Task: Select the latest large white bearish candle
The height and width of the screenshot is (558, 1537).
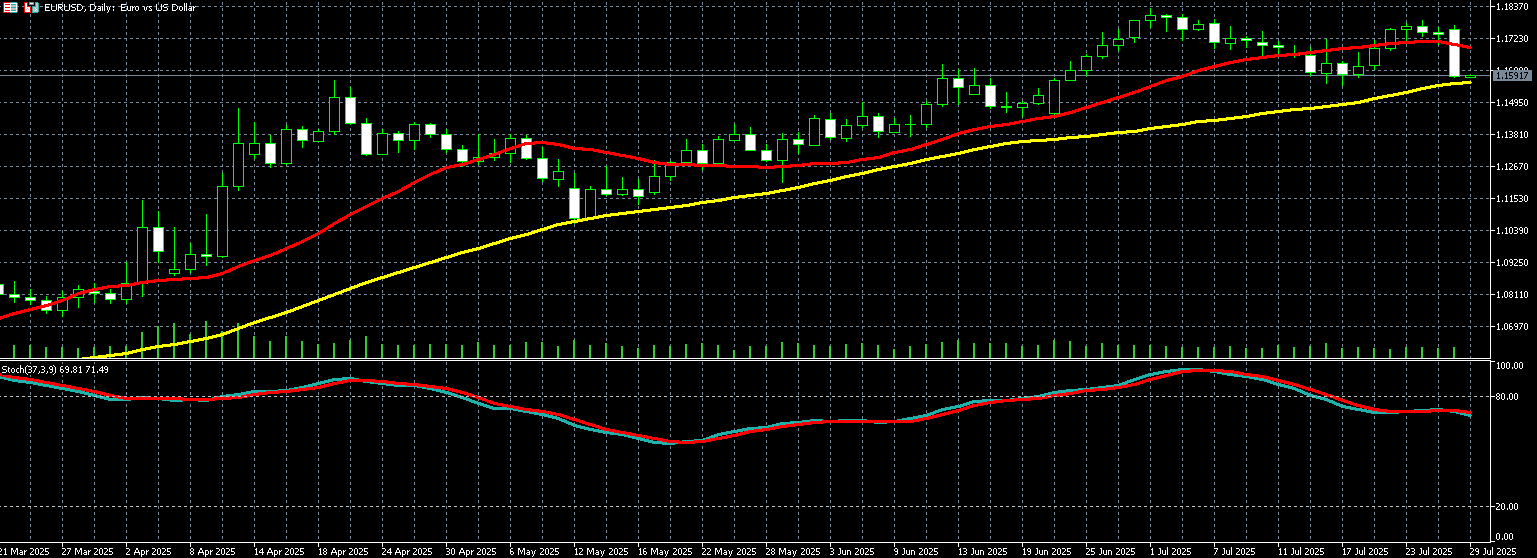Action: (1455, 53)
